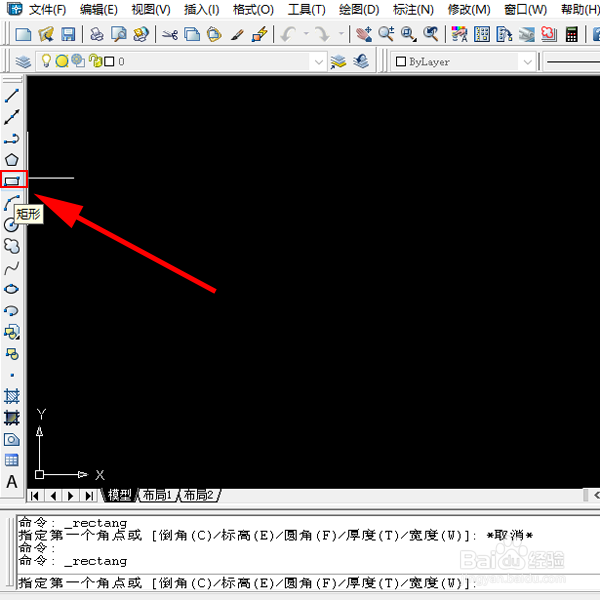
Task: Click the Save floppy disk icon
Action: (x=68, y=34)
